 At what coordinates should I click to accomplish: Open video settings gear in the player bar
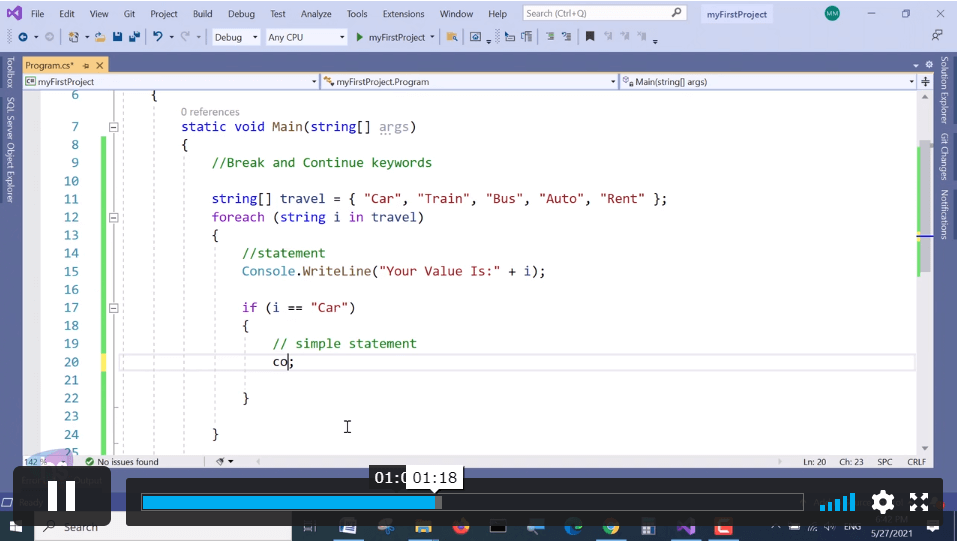[883, 502]
